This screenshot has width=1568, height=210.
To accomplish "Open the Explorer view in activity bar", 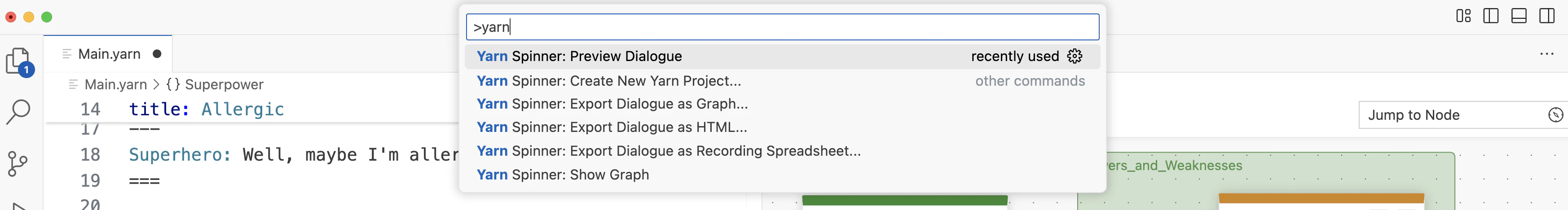I will [18, 61].
